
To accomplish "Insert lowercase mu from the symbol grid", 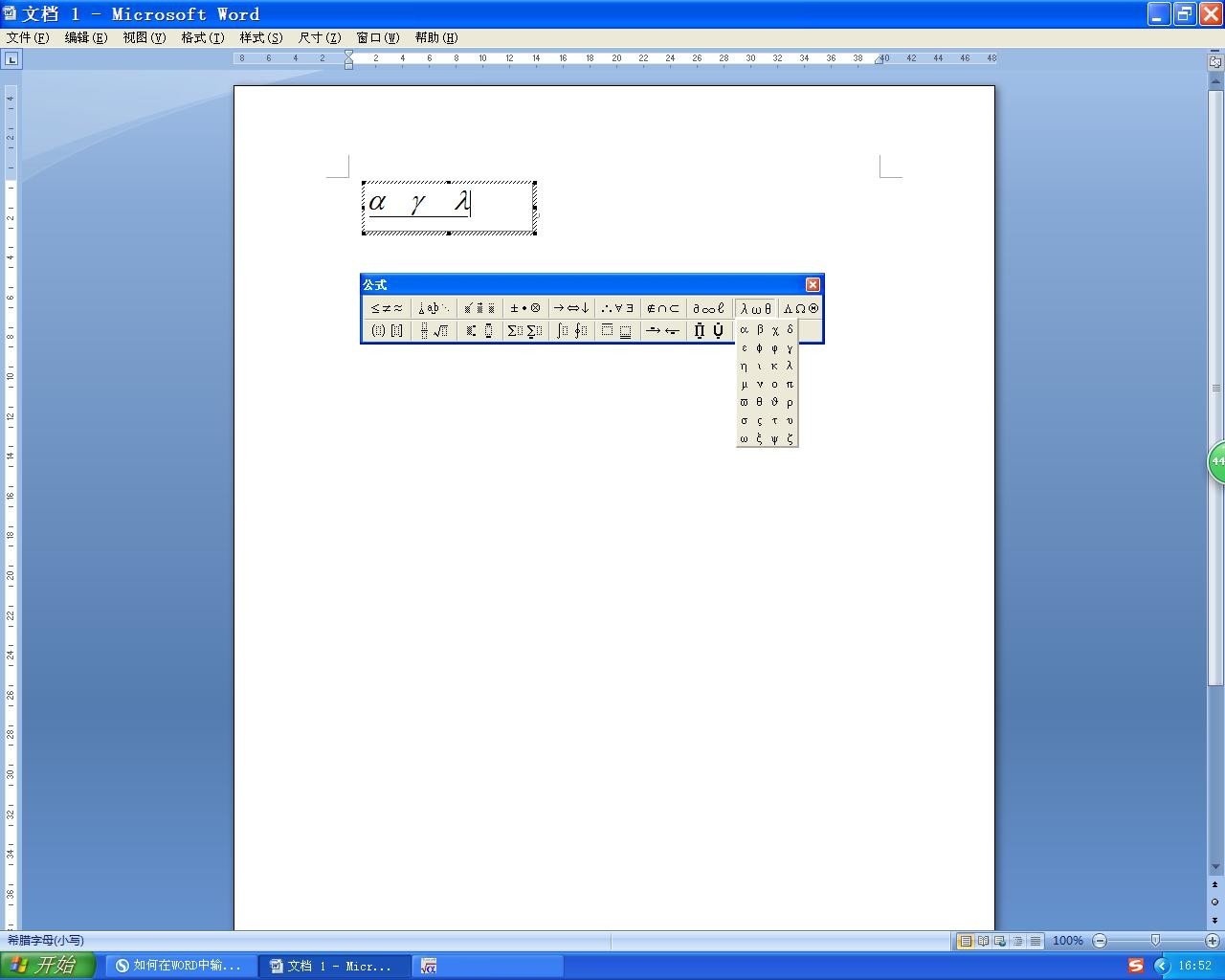I will tap(745, 385).
